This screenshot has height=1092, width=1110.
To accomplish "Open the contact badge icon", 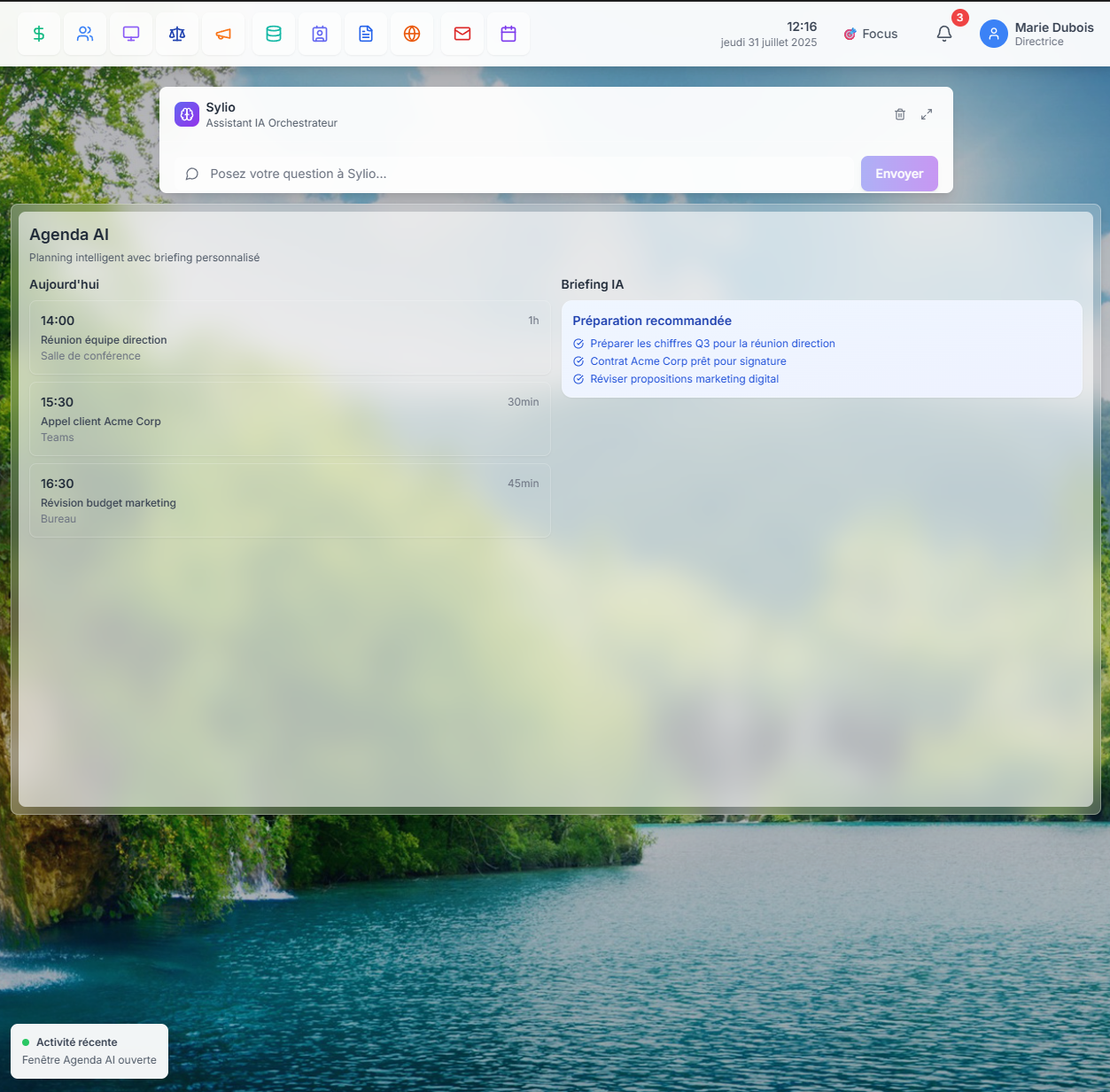I will pos(320,34).
